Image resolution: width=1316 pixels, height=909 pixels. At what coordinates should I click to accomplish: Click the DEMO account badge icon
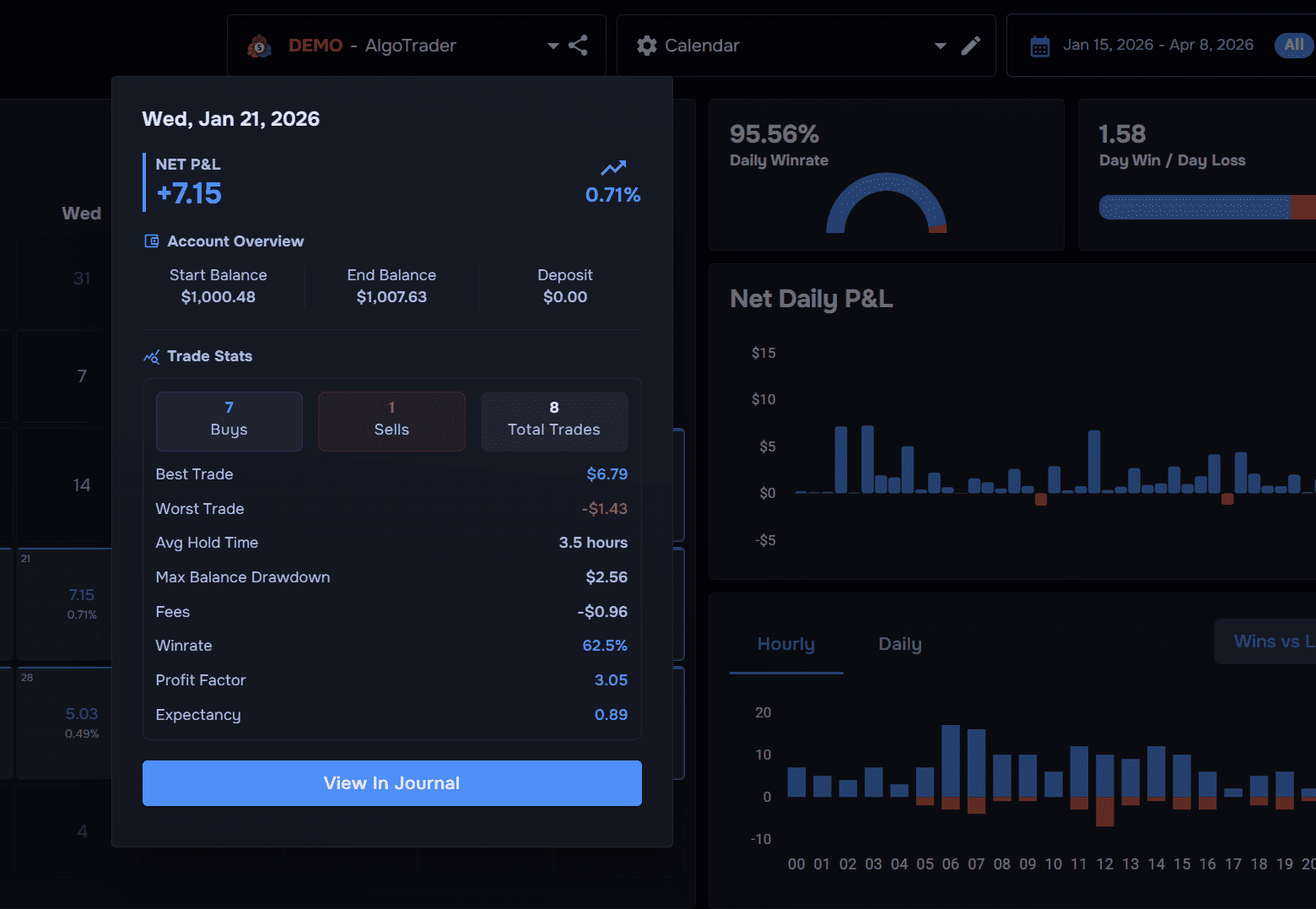pyautogui.click(x=259, y=46)
